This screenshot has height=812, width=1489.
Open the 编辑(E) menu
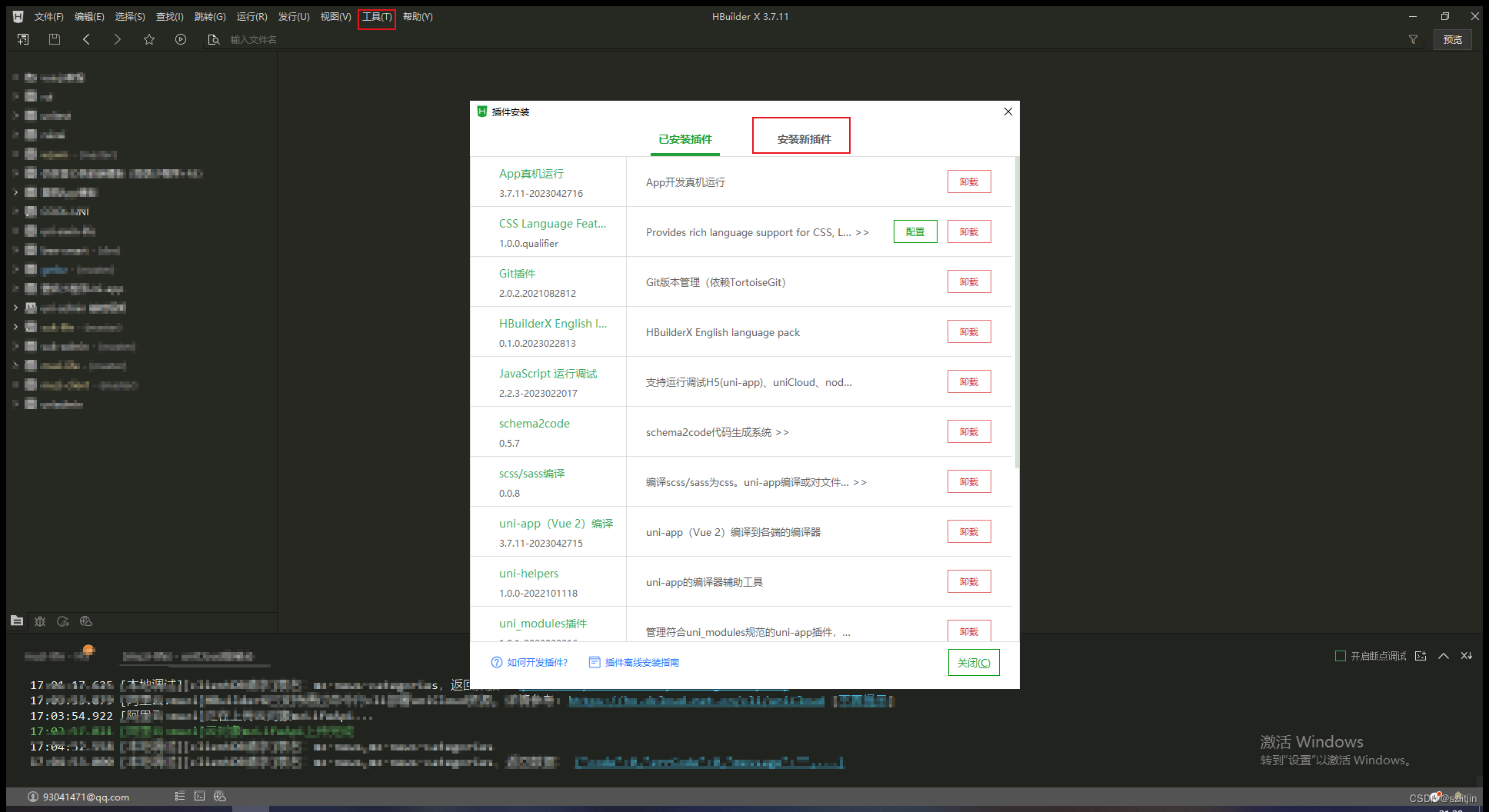89,16
